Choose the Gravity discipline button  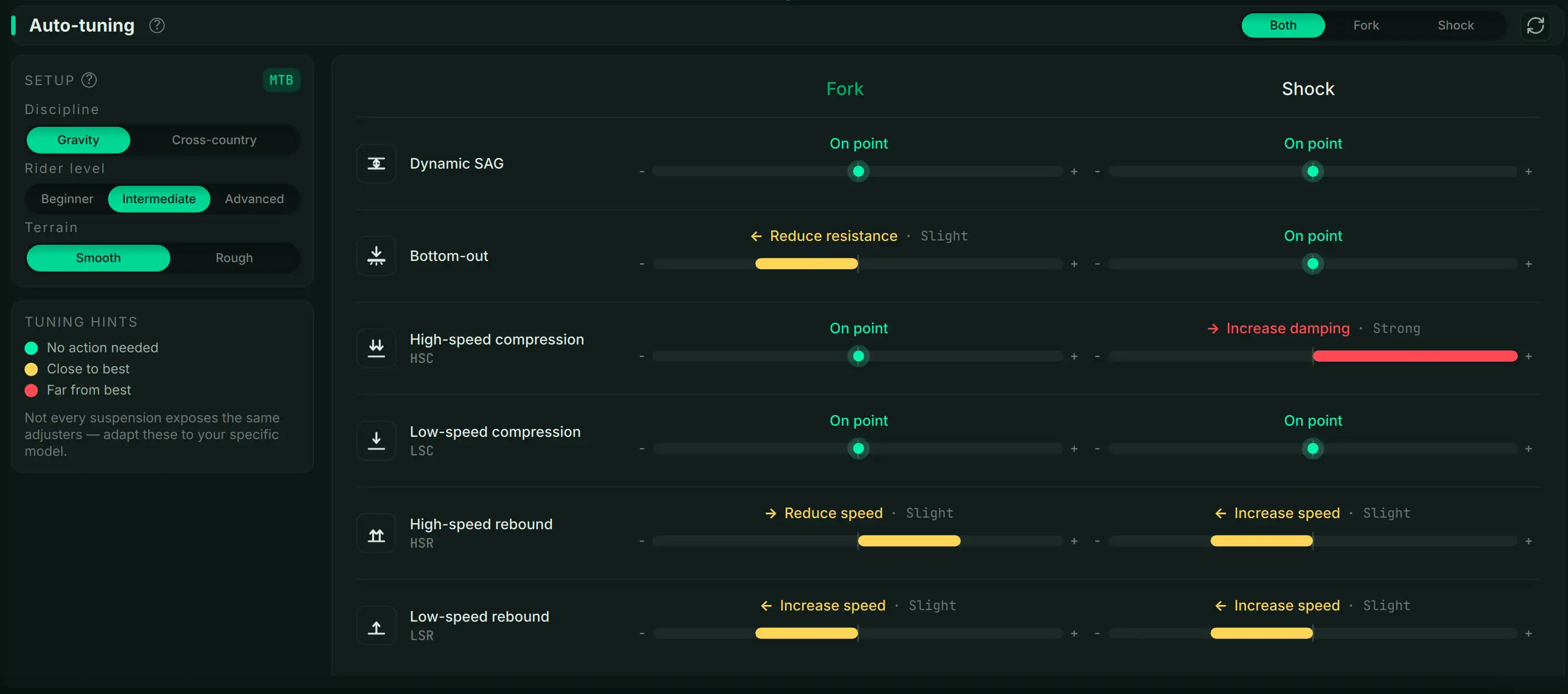point(79,140)
